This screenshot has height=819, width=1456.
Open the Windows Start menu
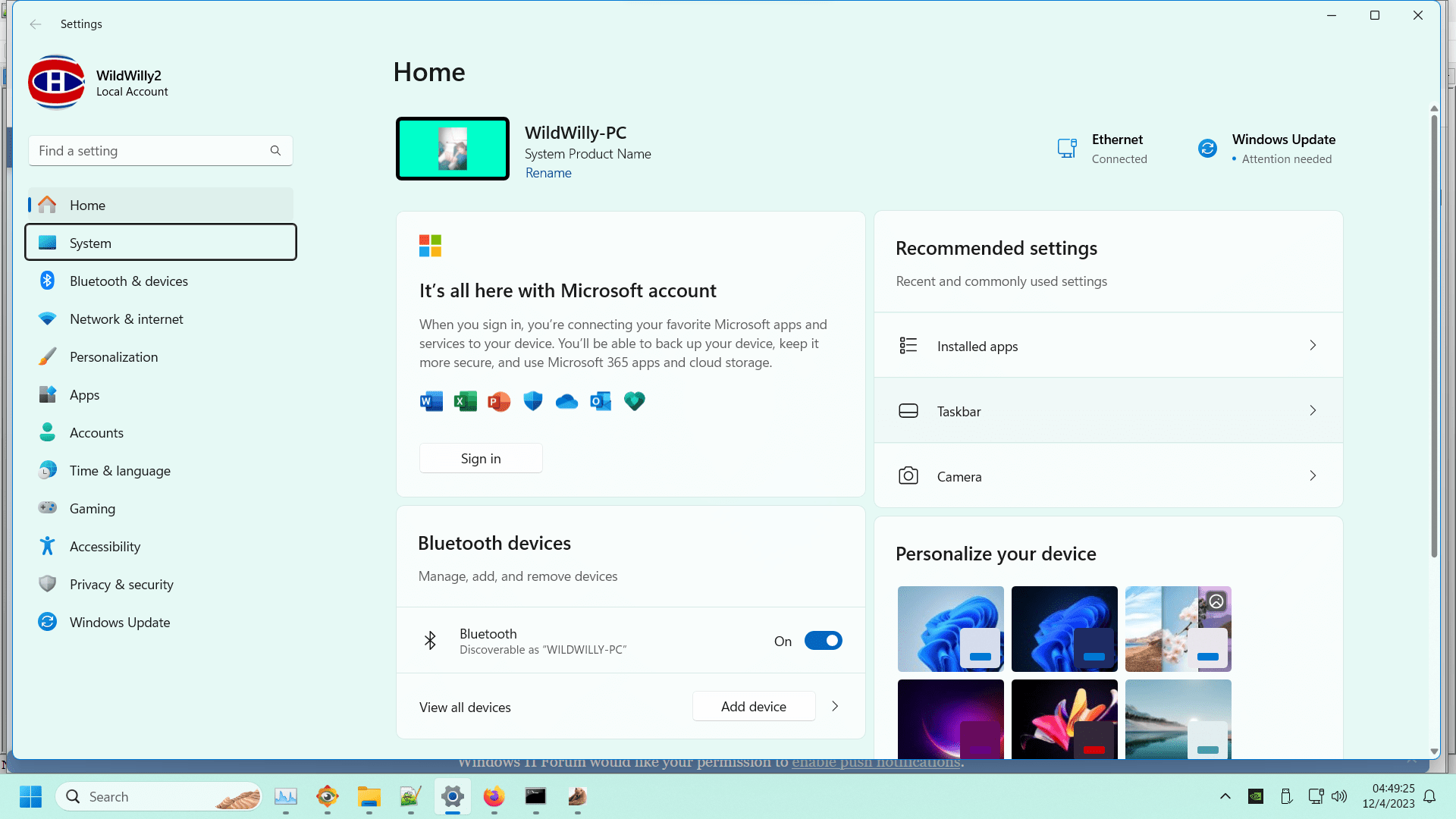30,797
